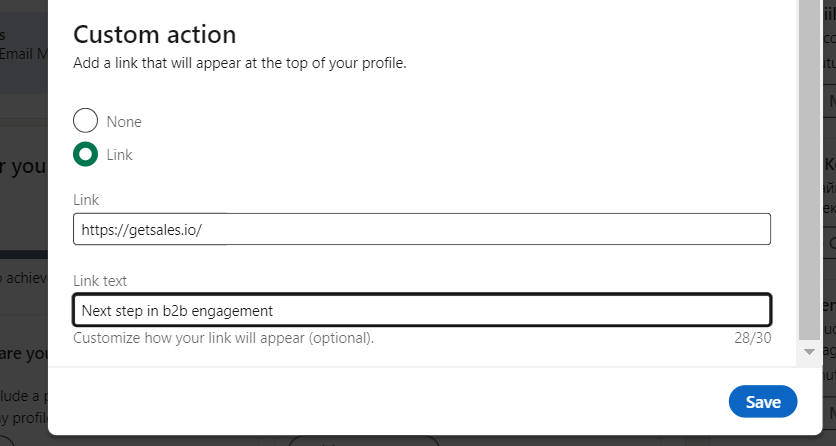Click the "Customize how your link" helper text
The height and width of the screenshot is (446, 836).
click(223, 338)
